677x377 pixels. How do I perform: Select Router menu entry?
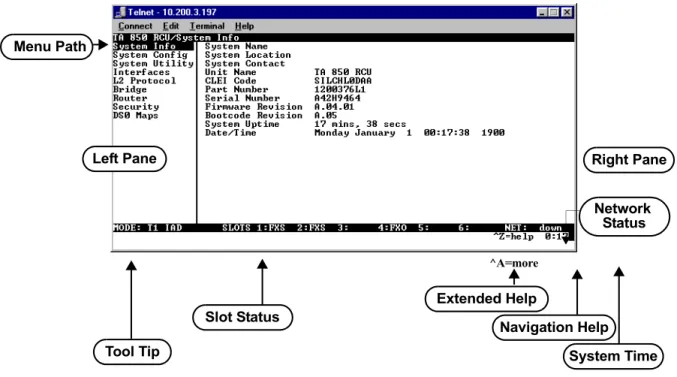tap(130, 98)
